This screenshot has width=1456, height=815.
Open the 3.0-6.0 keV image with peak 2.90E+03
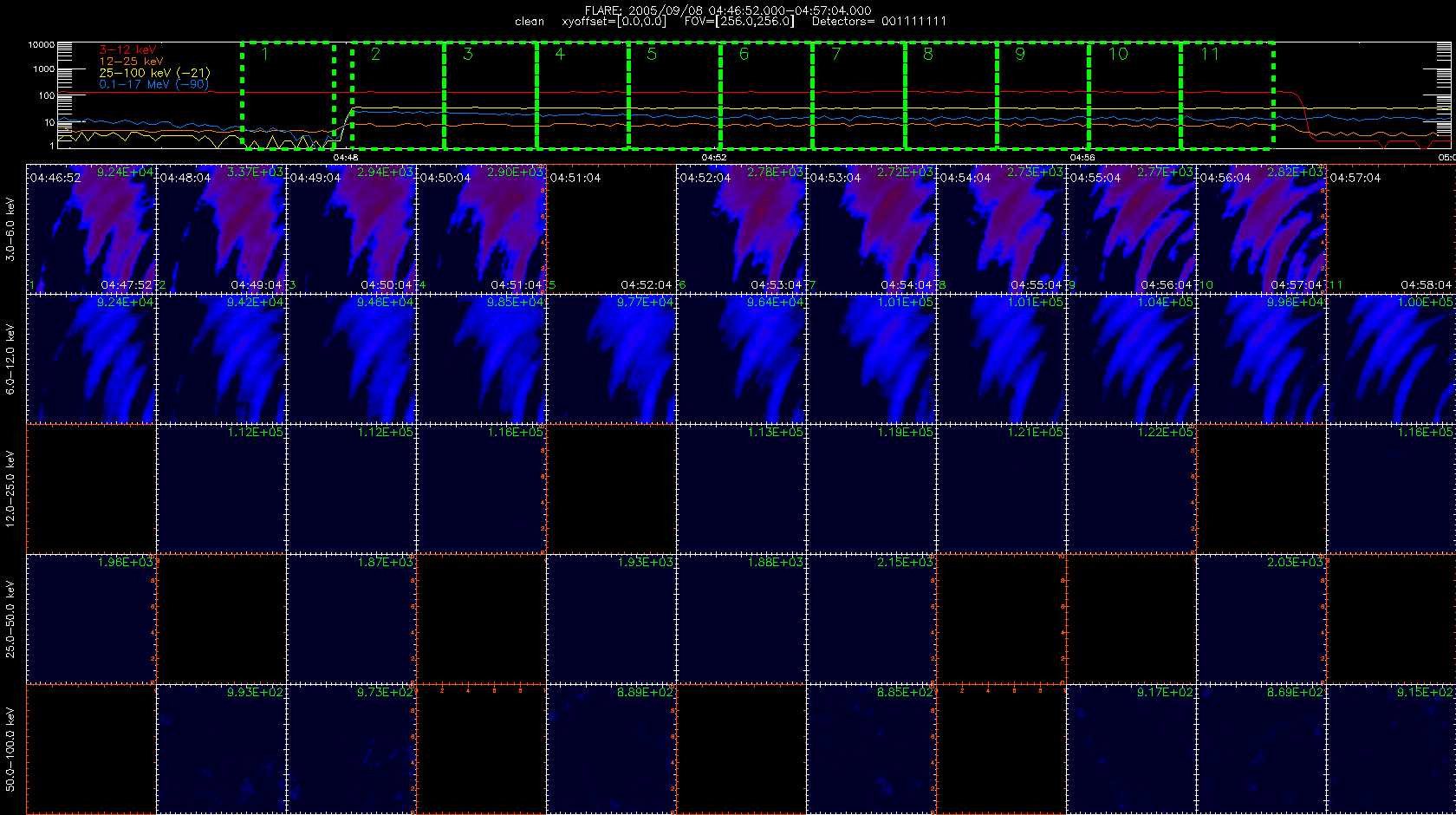point(482,229)
